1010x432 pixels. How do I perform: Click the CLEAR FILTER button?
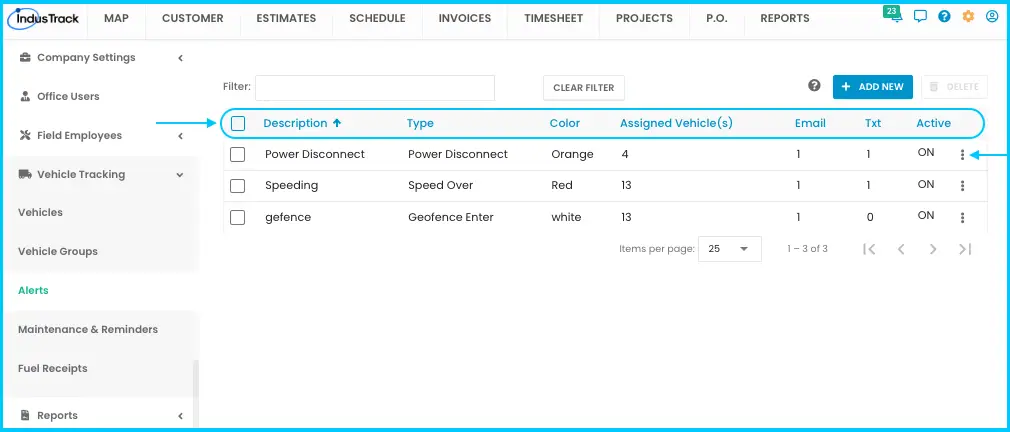click(584, 88)
